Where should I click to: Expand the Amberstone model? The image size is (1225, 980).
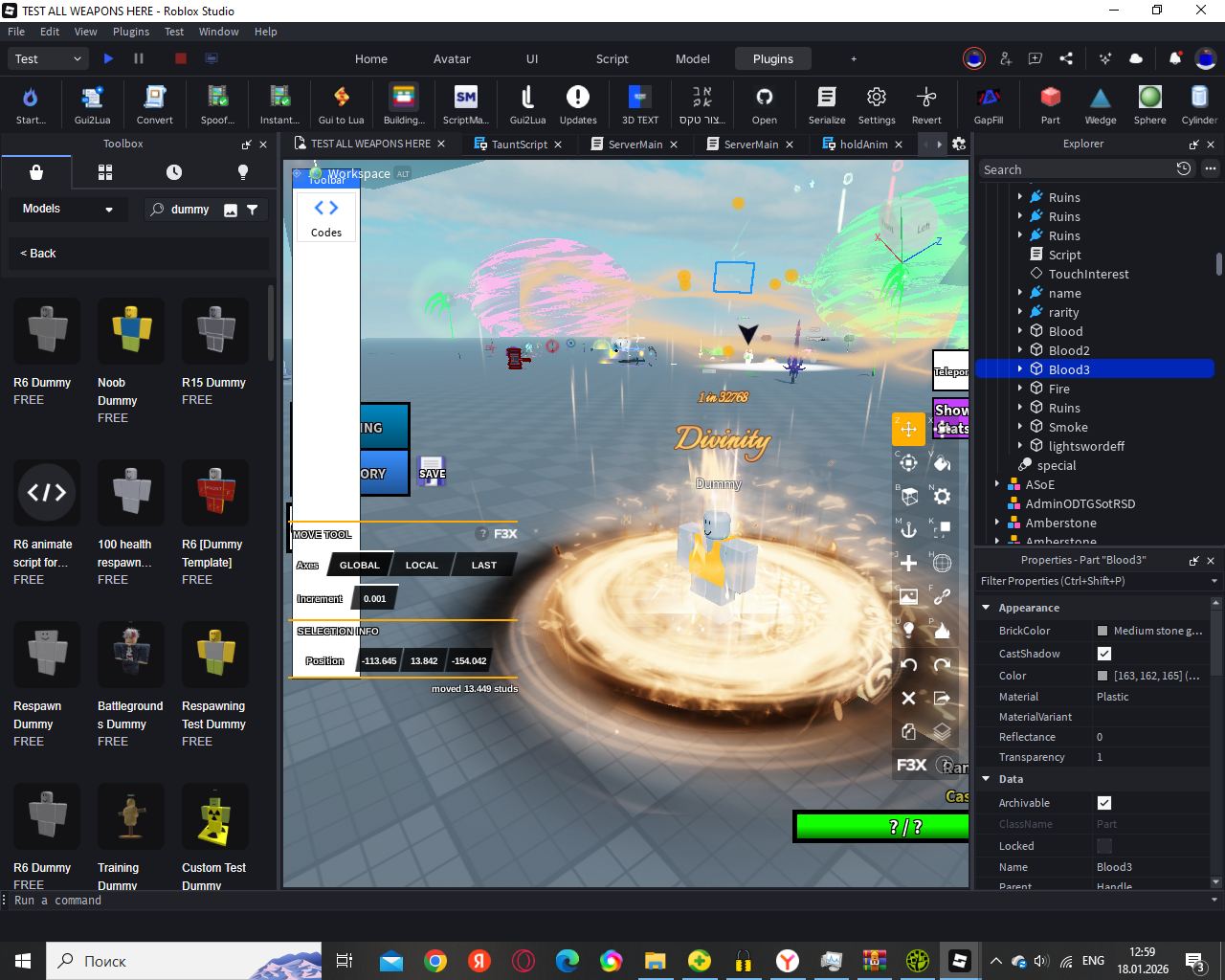[997, 523]
